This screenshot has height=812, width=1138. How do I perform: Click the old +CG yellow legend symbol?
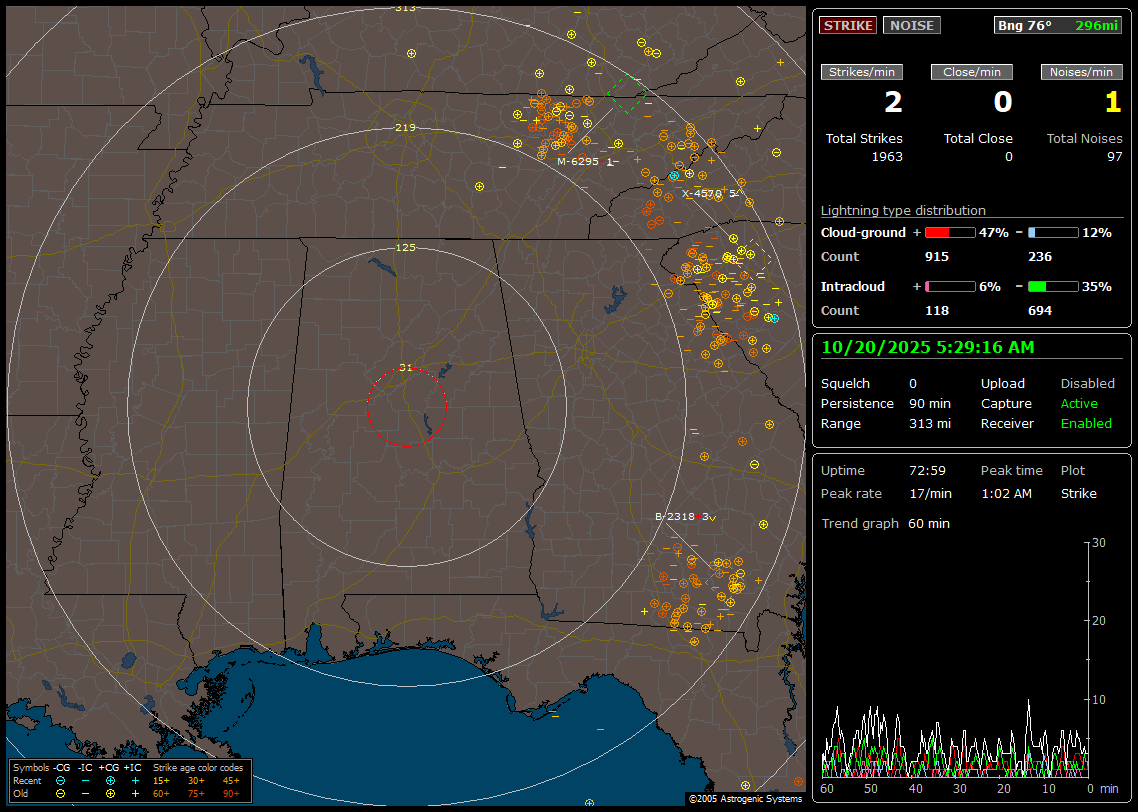click(x=110, y=793)
